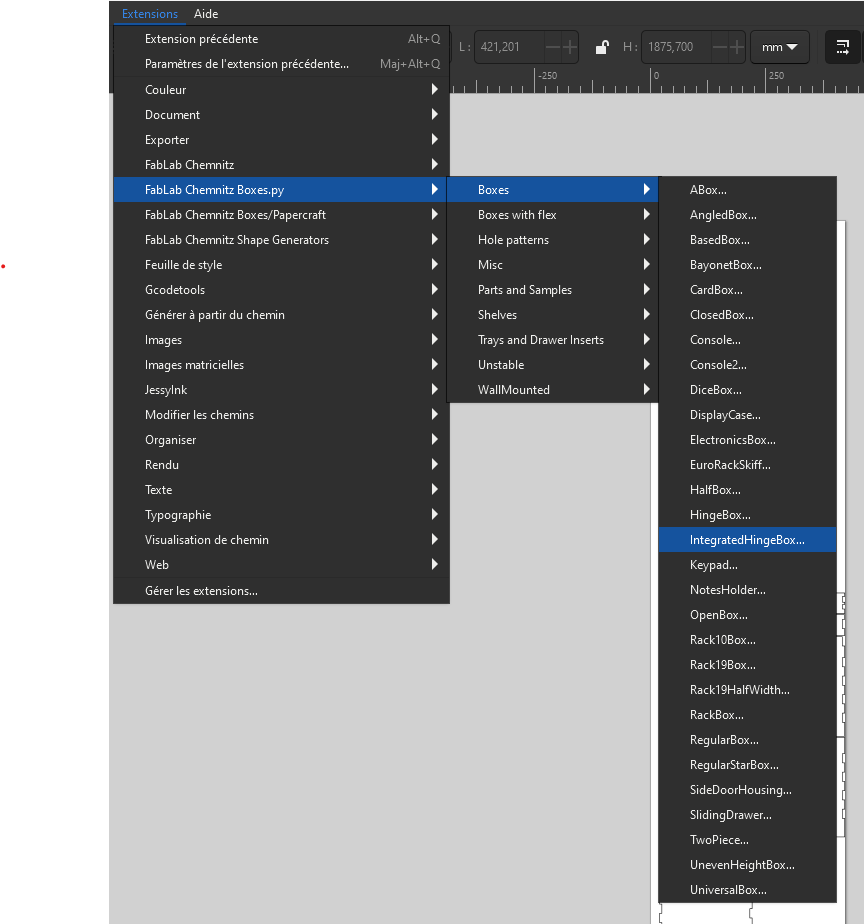
Task: Click the L width input field
Action: [510, 47]
